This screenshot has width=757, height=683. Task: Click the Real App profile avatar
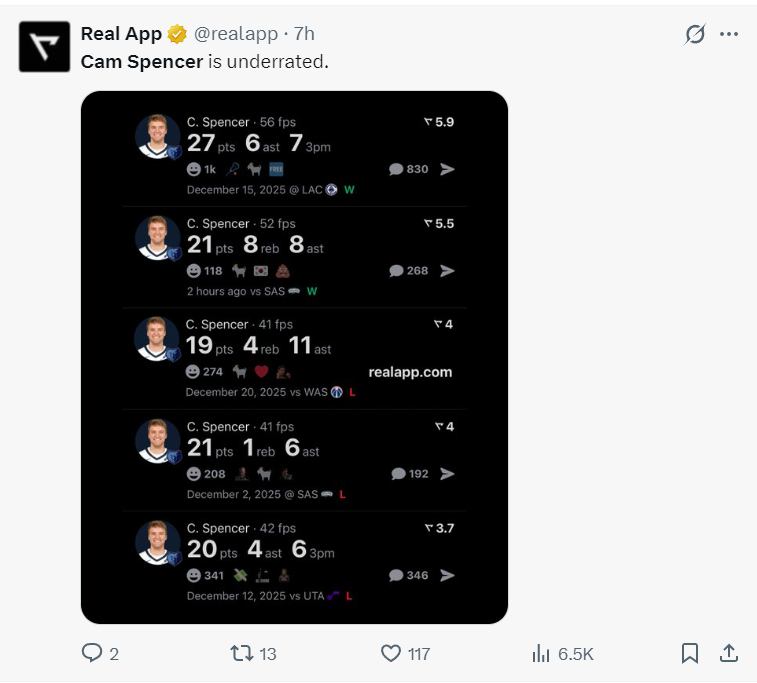coord(44,46)
